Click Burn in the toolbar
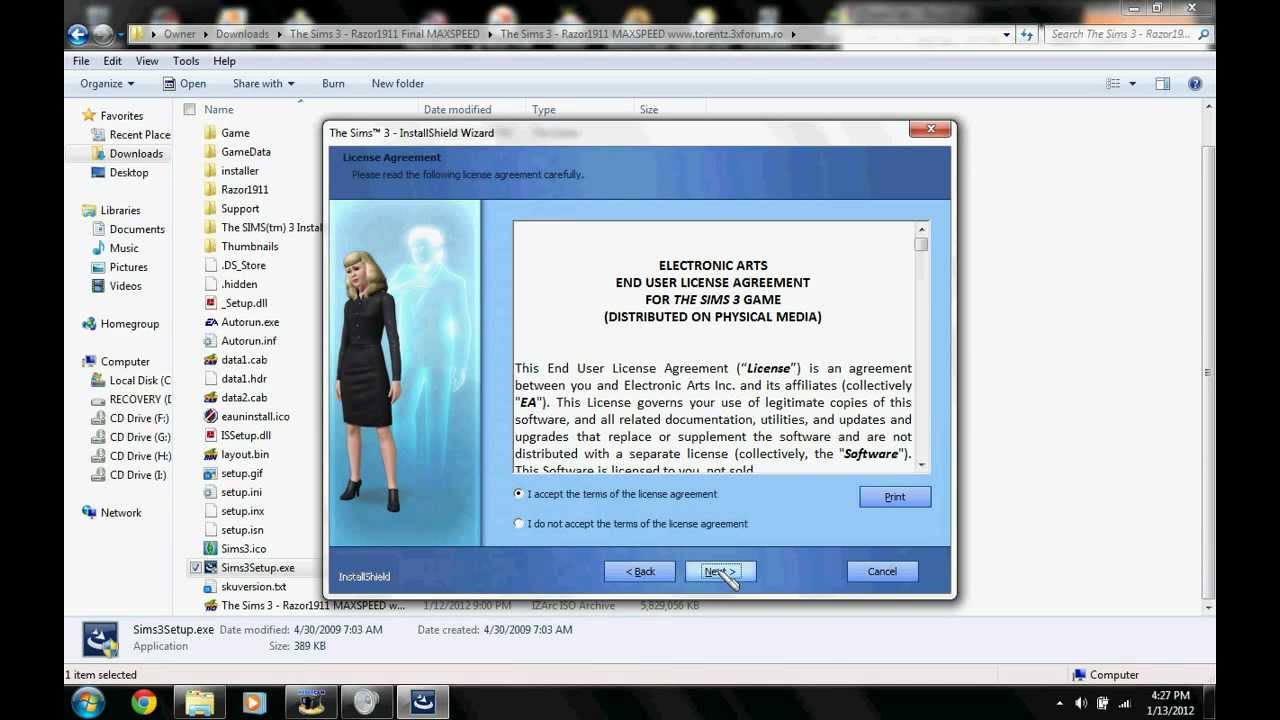 333,84
